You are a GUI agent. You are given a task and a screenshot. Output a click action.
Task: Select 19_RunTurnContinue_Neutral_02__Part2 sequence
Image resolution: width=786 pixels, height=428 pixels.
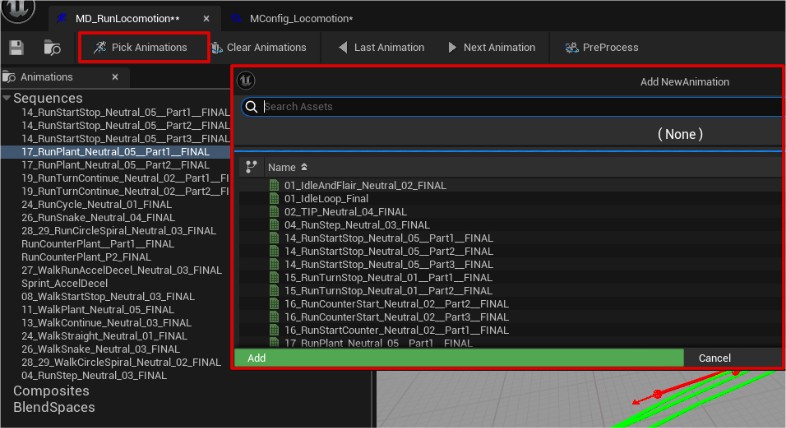pyautogui.click(x=125, y=191)
